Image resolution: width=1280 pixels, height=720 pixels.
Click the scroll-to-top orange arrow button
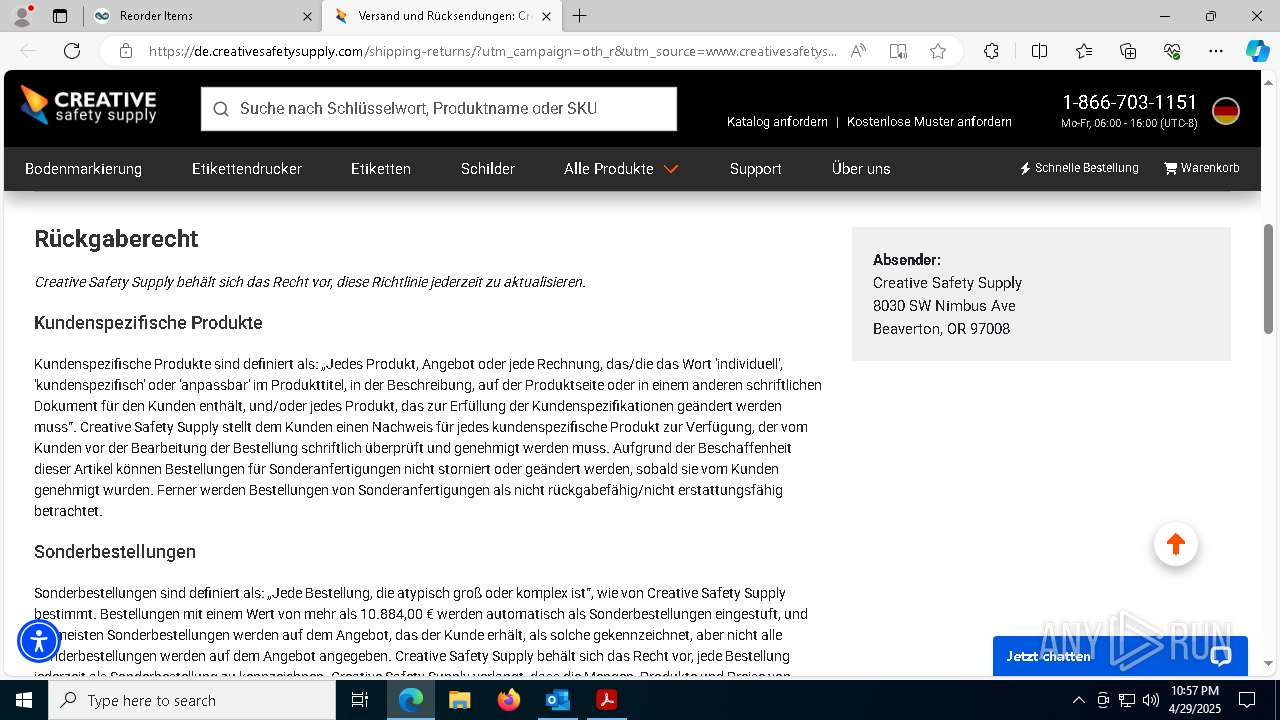(x=1176, y=544)
